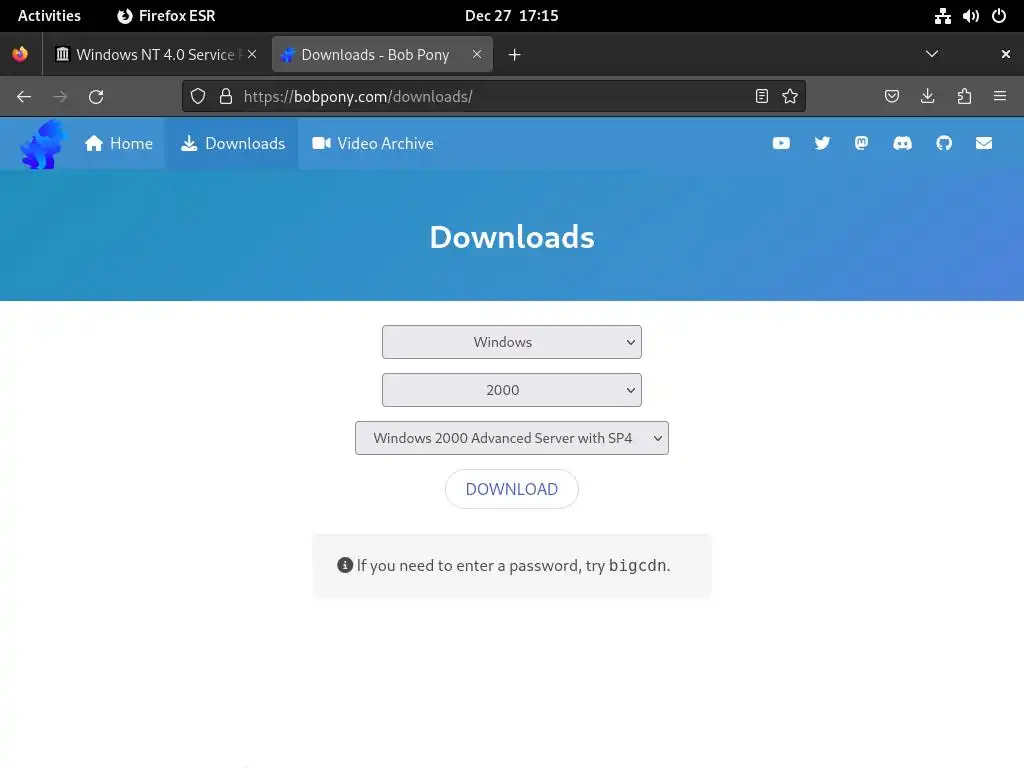1024x768 pixels.
Task: Click the bigcdn password text
Action: tap(637, 566)
